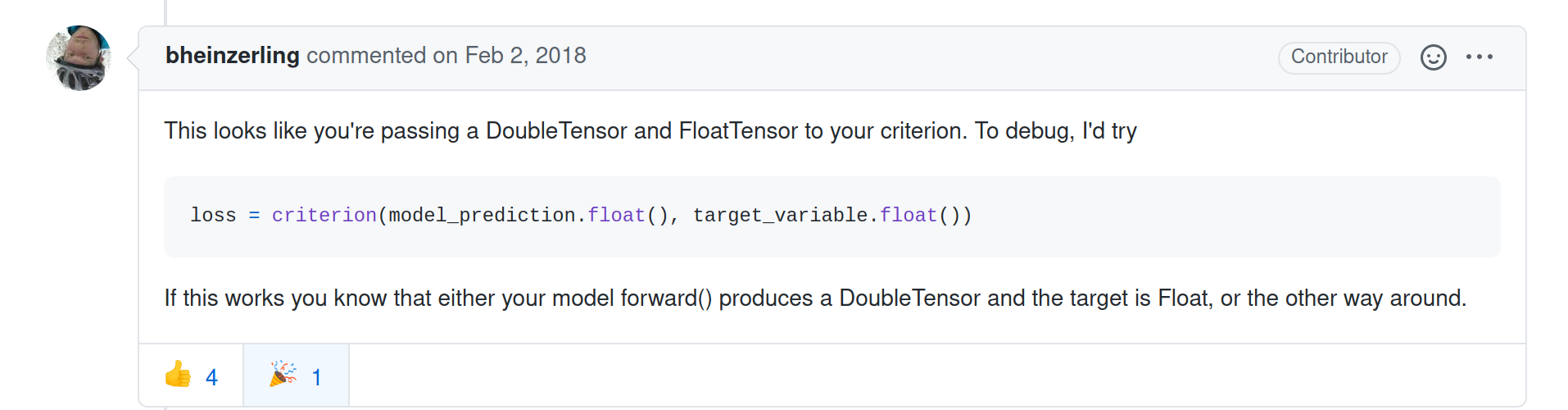The image size is (1568, 410).
Task: Click the phrase "To debug, I'd try"
Action: [x=1055, y=131]
